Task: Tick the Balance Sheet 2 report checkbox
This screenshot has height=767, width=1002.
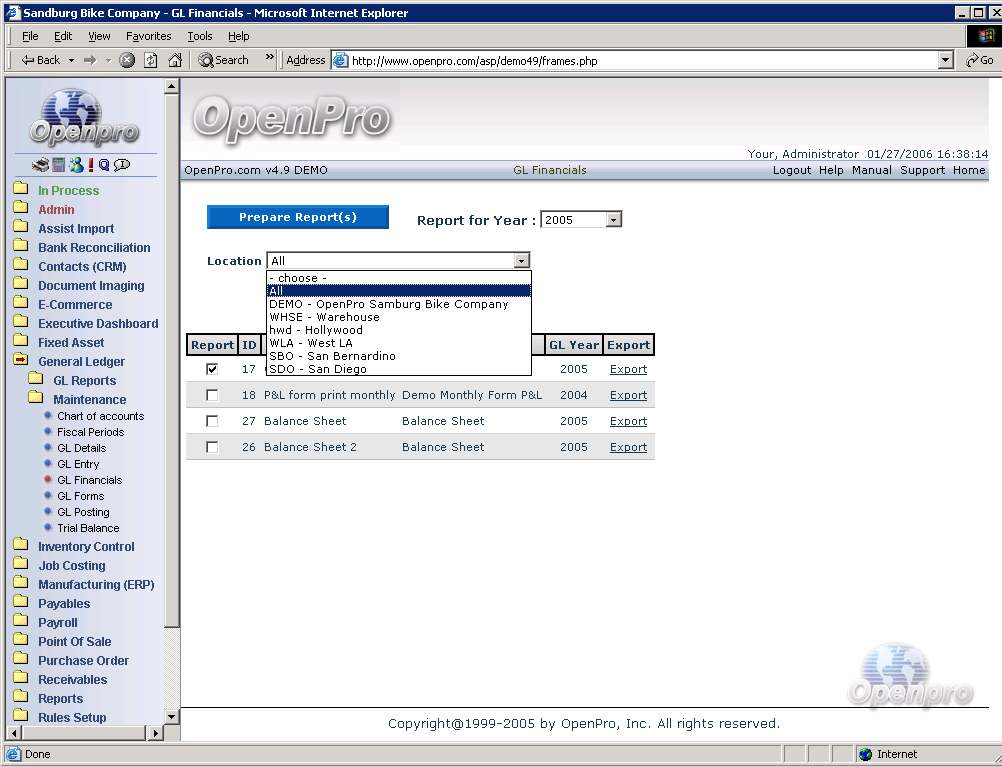Action: [212, 447]
